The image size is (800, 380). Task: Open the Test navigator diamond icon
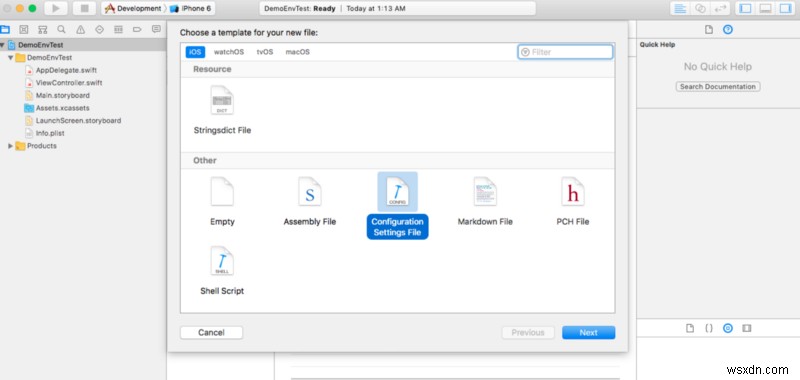(99, 30)
